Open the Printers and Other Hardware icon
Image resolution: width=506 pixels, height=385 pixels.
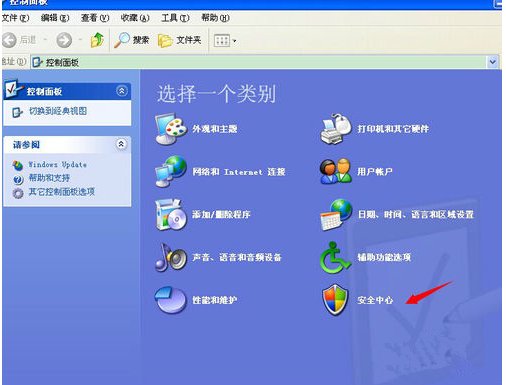(336, 129)
